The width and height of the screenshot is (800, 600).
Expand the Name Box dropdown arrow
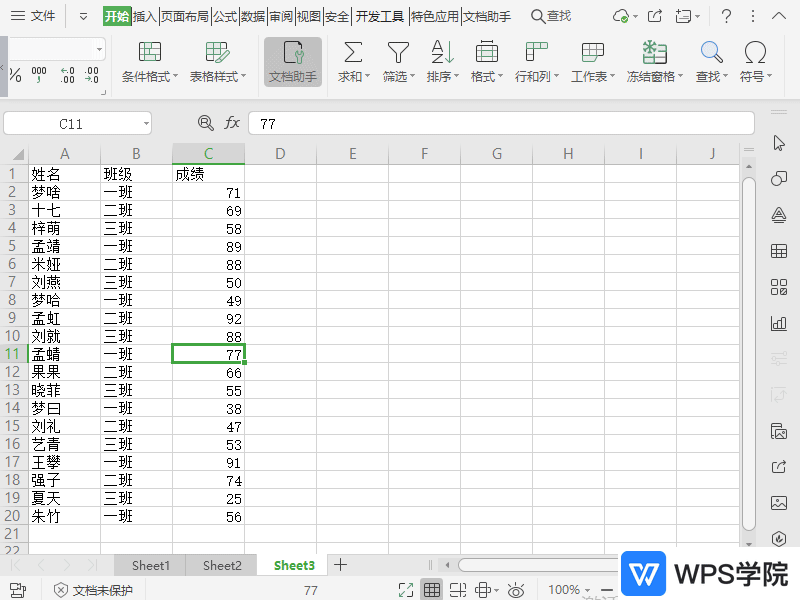point(146,123)
